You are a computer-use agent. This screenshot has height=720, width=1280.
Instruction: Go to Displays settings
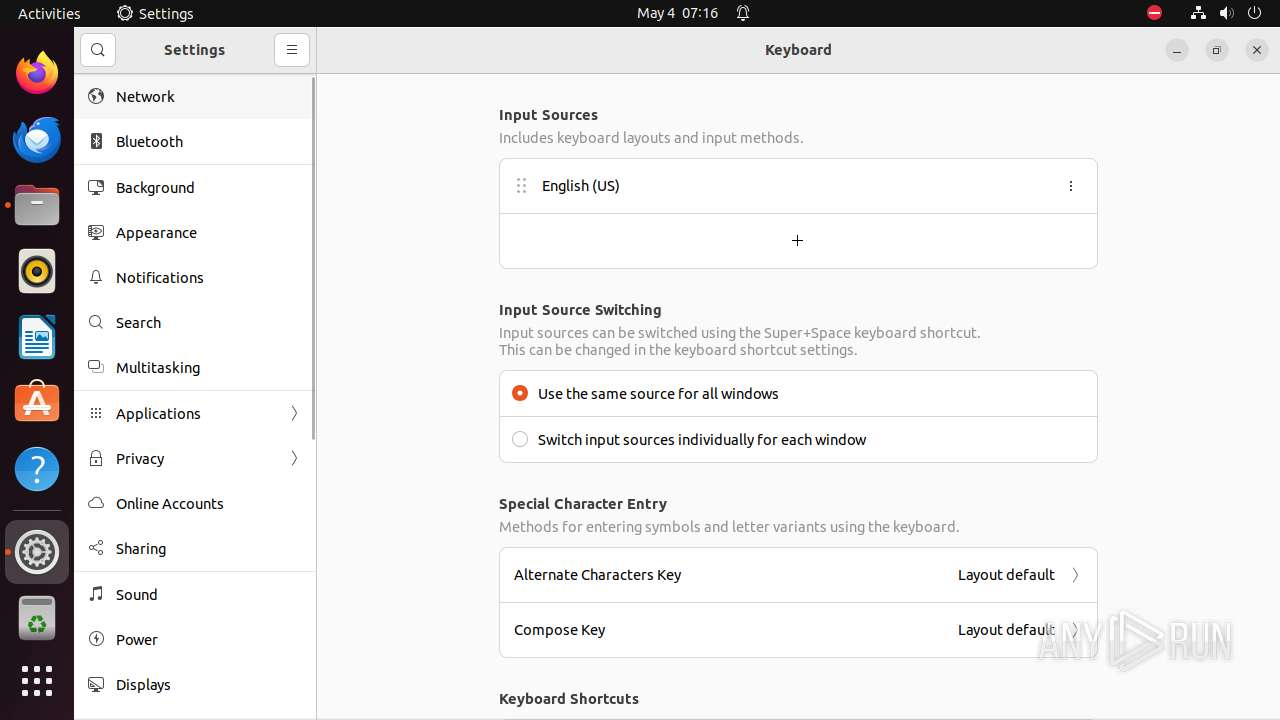coord(194,684)
